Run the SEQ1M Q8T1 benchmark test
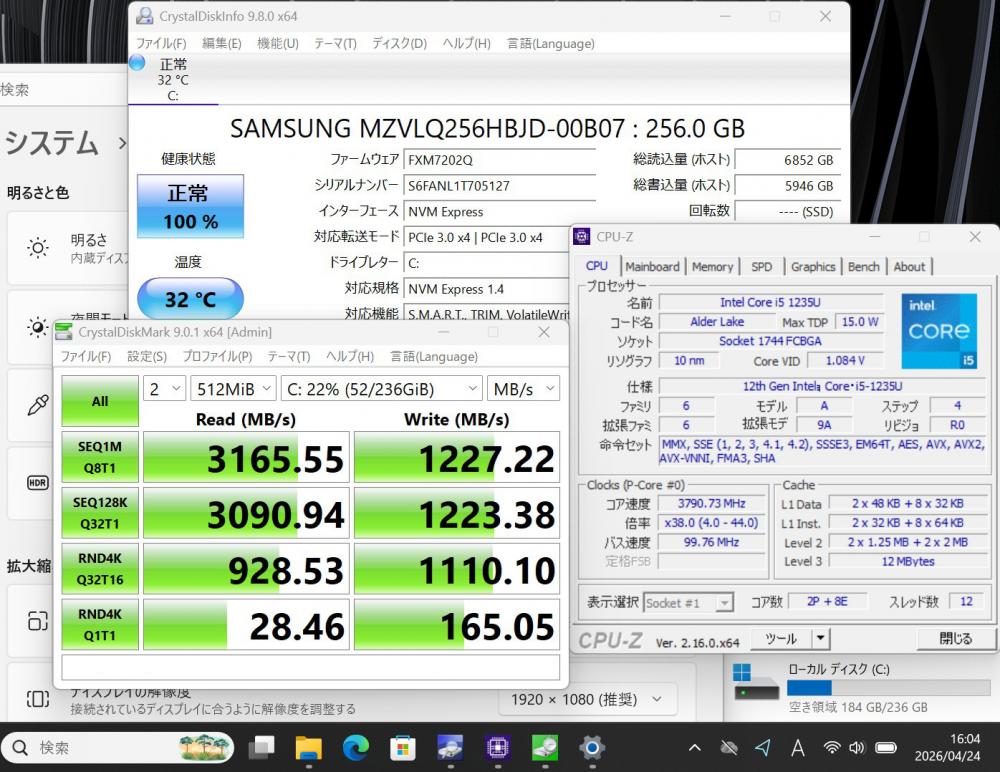The image size is (1000, 772). pos(100,457)
